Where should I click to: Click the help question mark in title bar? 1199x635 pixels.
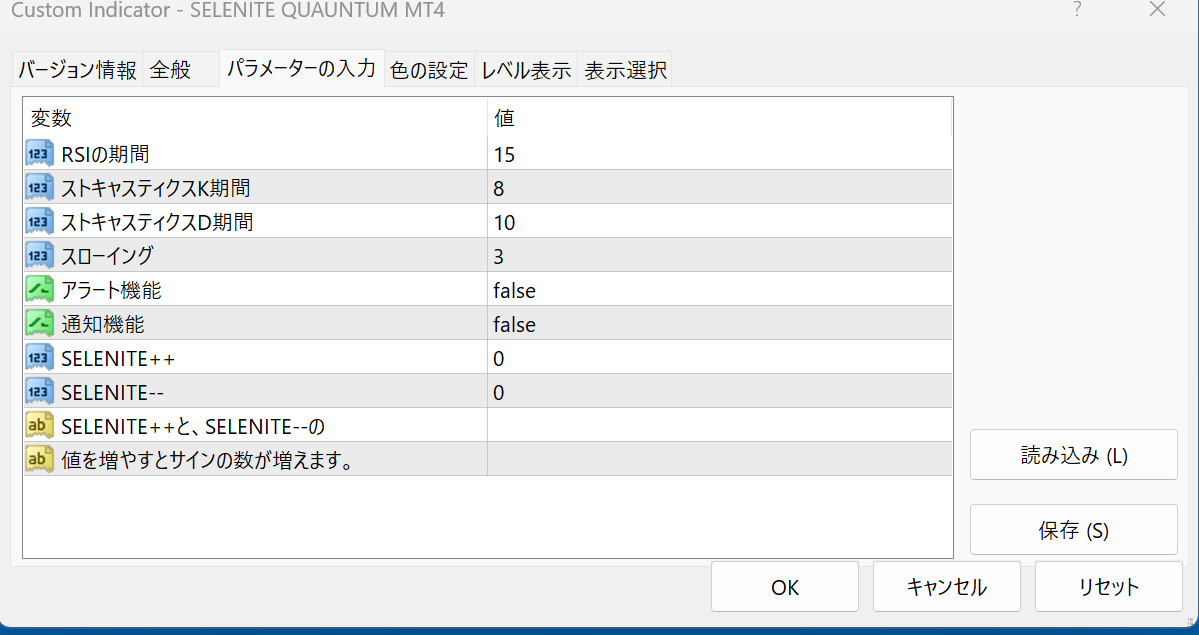[1077, 10]
